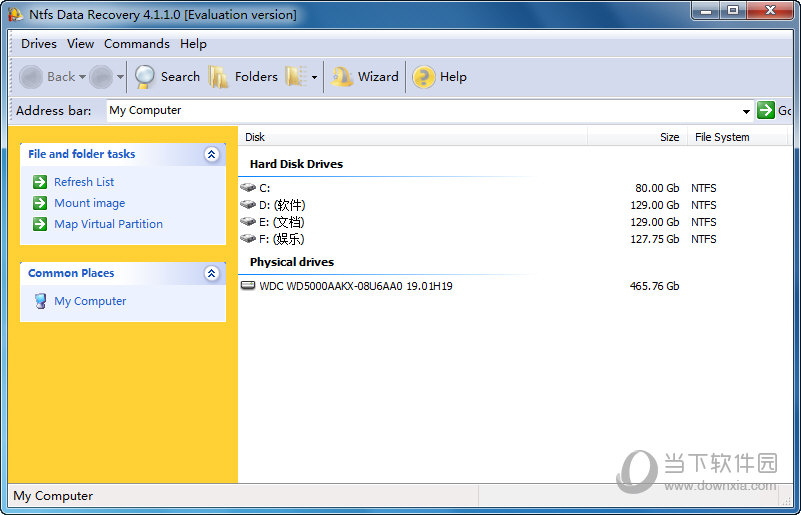Collapse the Common Places panel

(x=211, y=273)
